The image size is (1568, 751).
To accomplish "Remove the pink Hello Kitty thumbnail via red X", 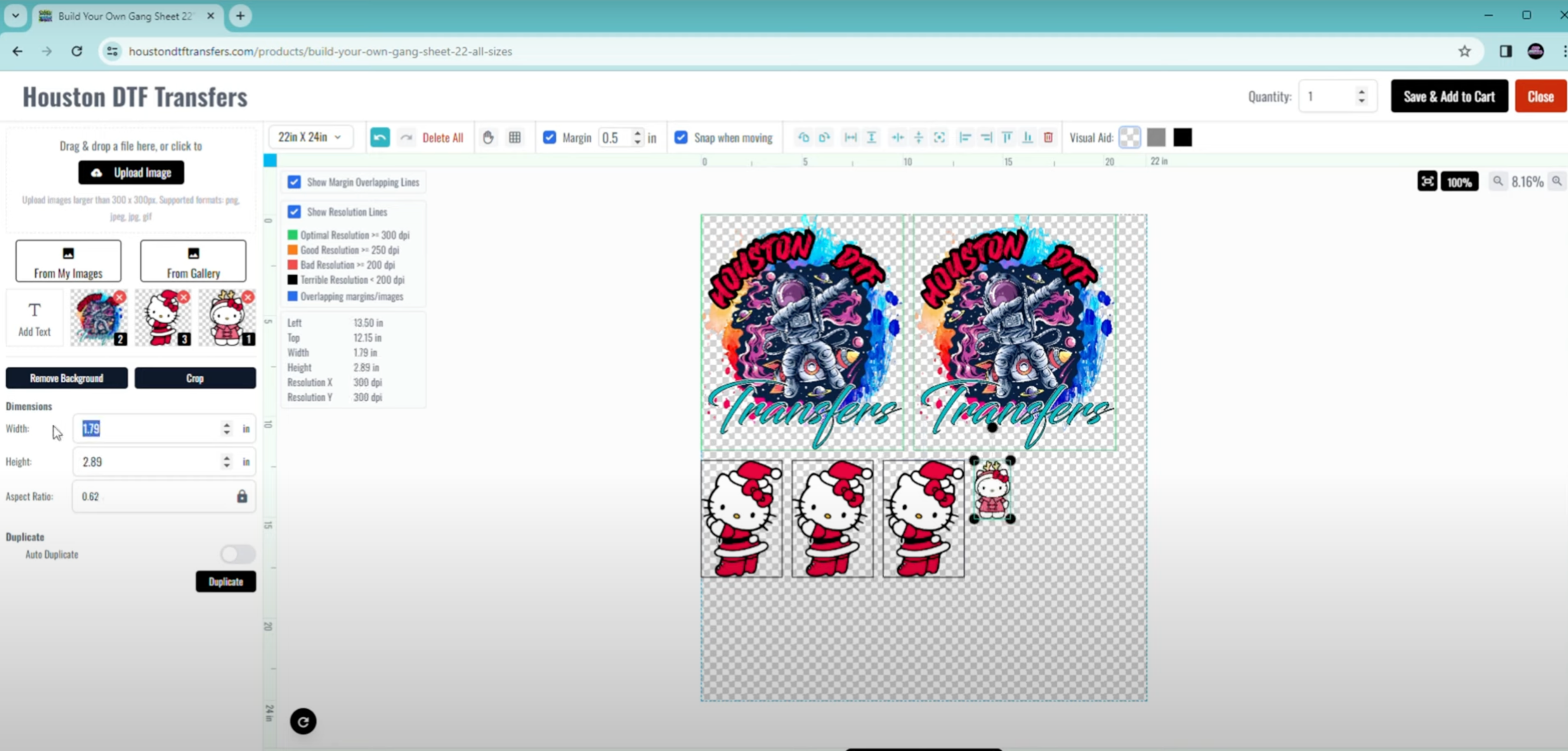I will pyautogui.click(x=248, y=297).
